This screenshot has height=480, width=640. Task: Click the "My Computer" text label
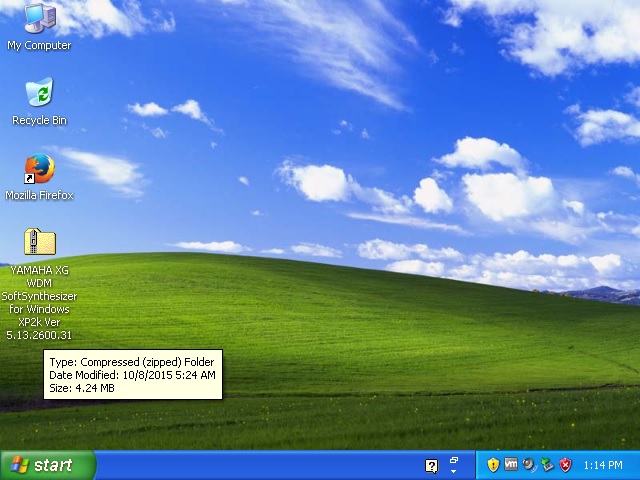coord(39,46)
